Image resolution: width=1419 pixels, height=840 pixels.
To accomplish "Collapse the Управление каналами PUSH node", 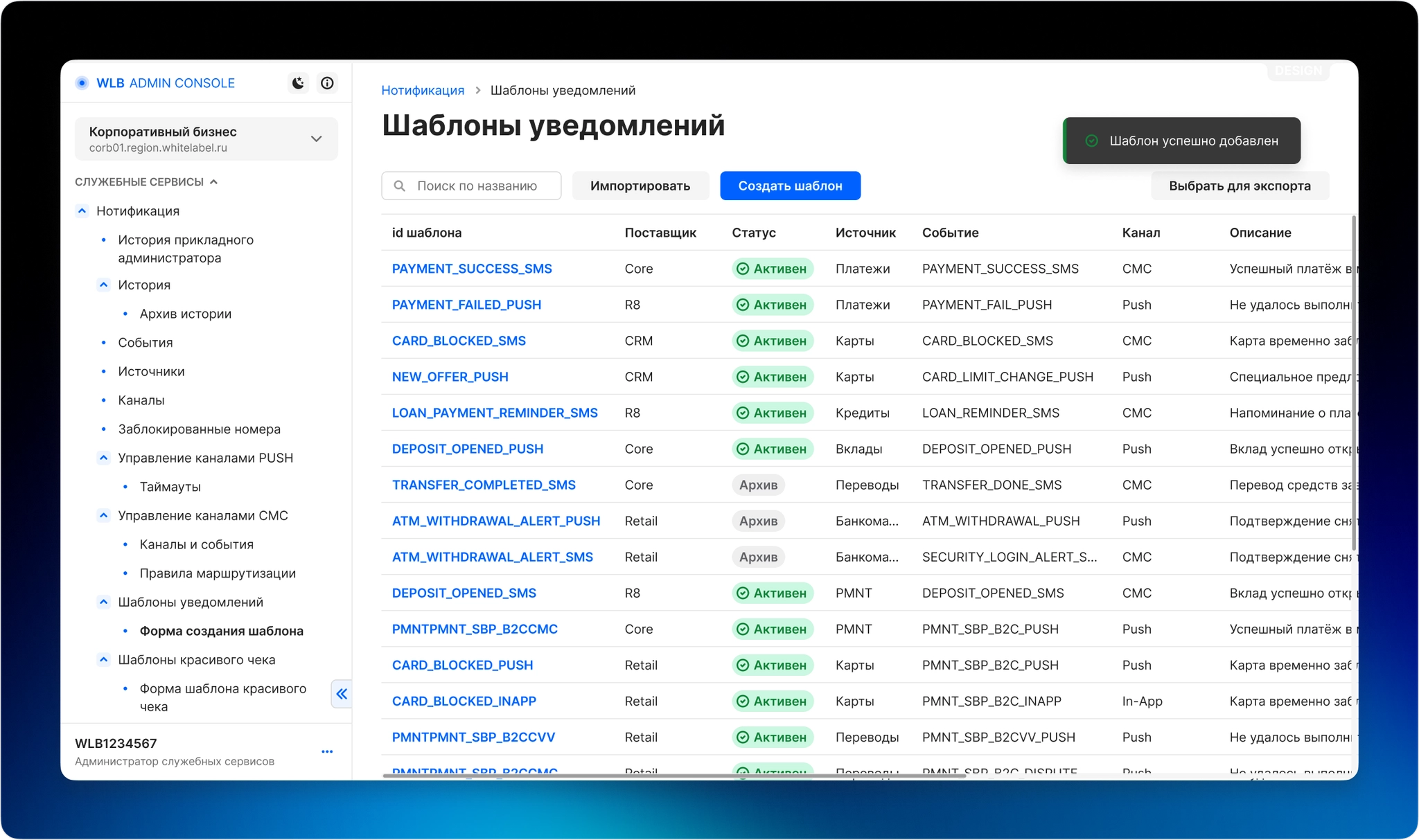I will (x=103, y=458).
